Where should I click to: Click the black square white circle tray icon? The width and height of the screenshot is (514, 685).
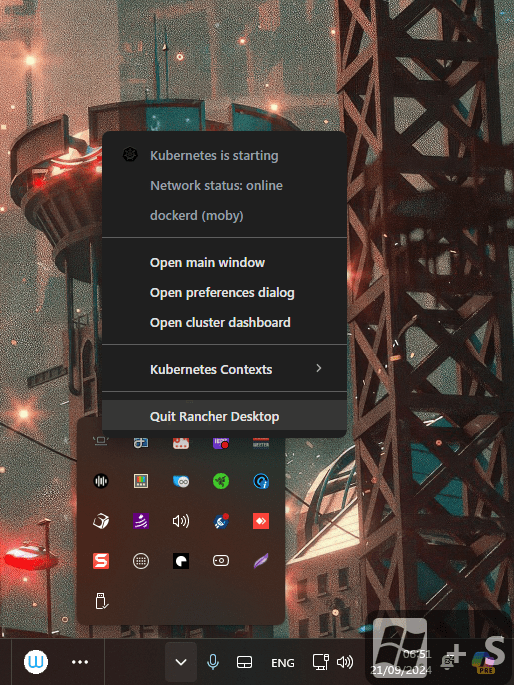click(181, 560)
